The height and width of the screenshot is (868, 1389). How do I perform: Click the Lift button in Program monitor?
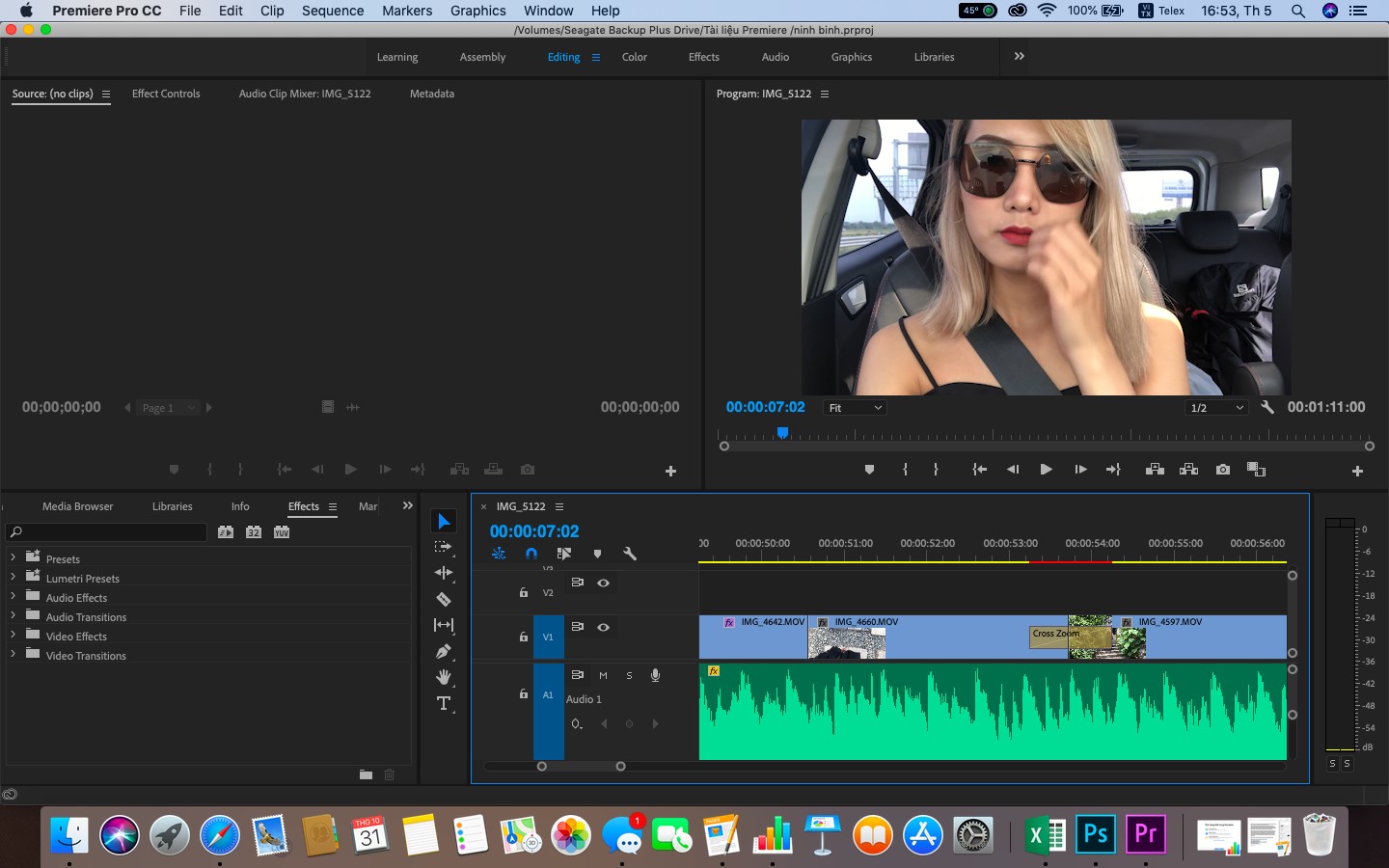coord(1155,470)
